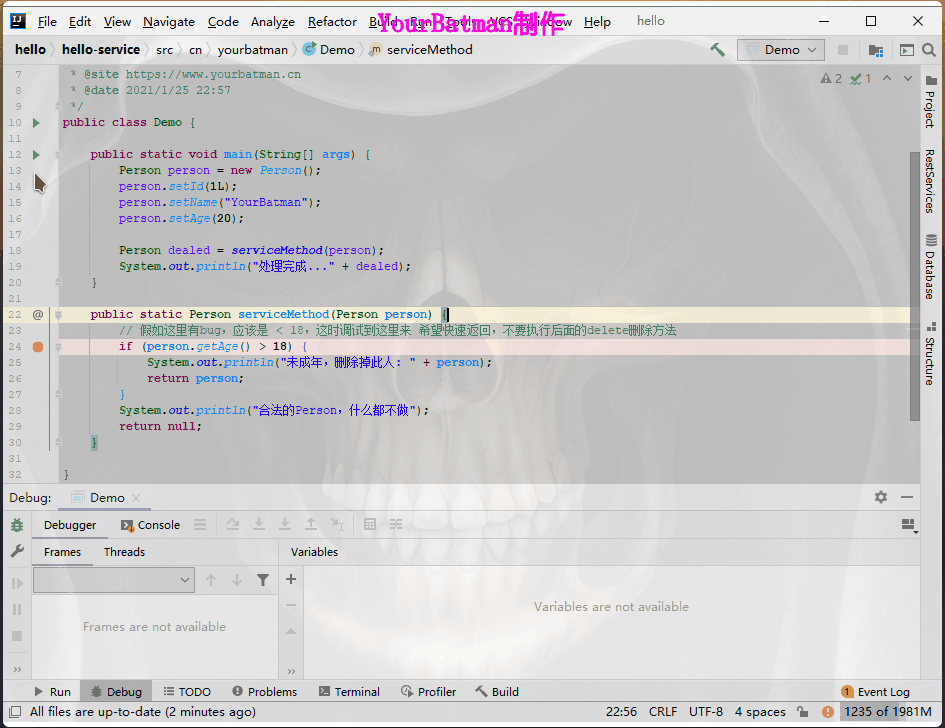Click run gutter arrow beside class Demo
Viewport: 945px width, 728px height.
pos(37,122)
